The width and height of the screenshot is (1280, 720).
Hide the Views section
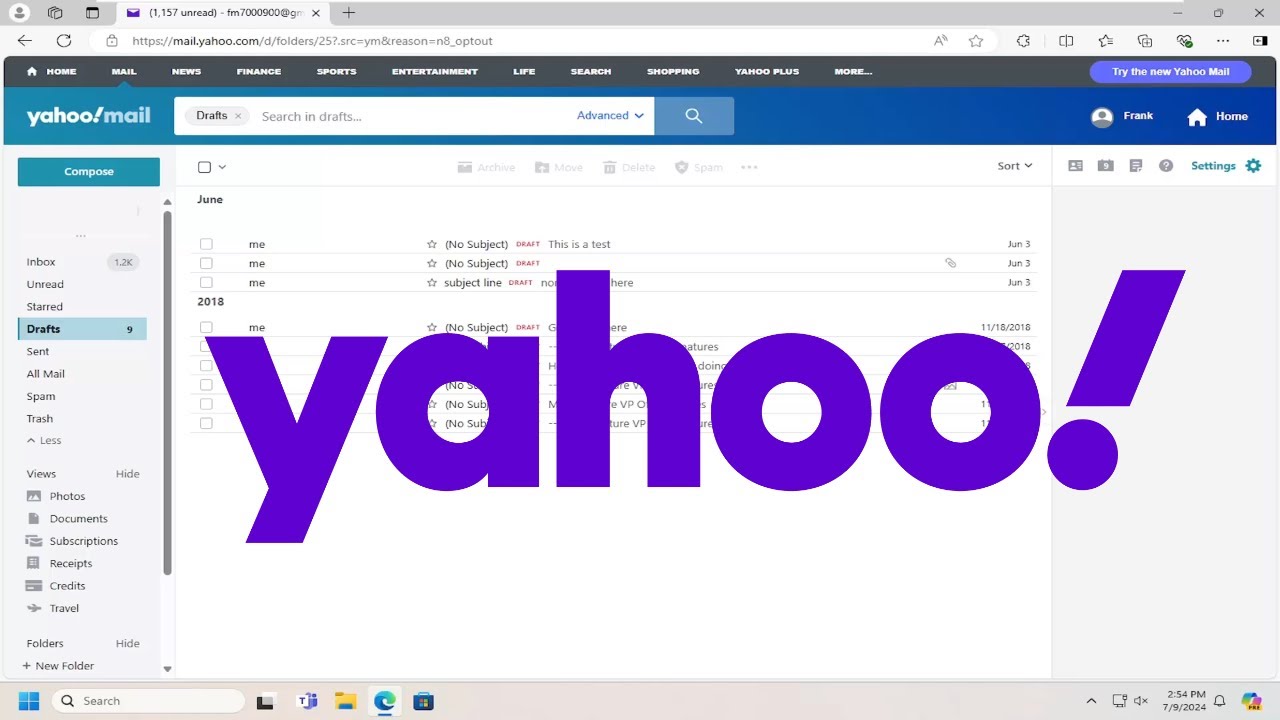tap(128, 474)
